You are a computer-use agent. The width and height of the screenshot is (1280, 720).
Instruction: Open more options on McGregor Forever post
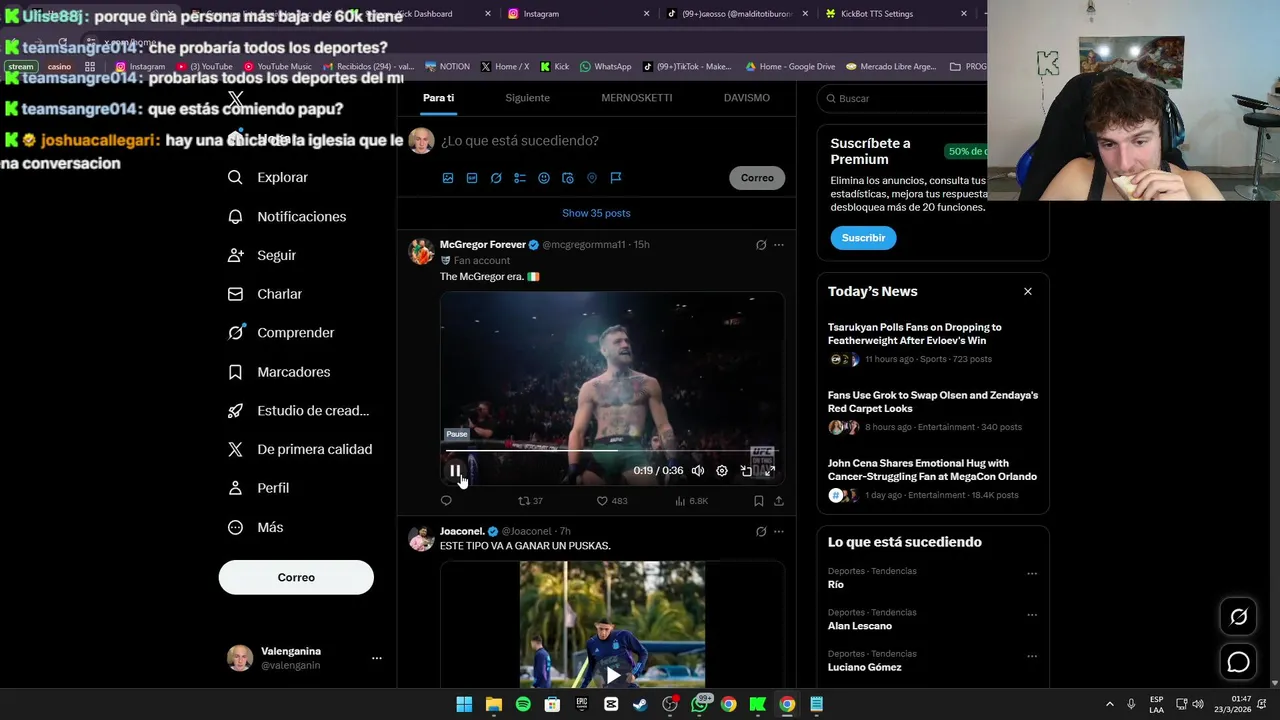point(779,245)
